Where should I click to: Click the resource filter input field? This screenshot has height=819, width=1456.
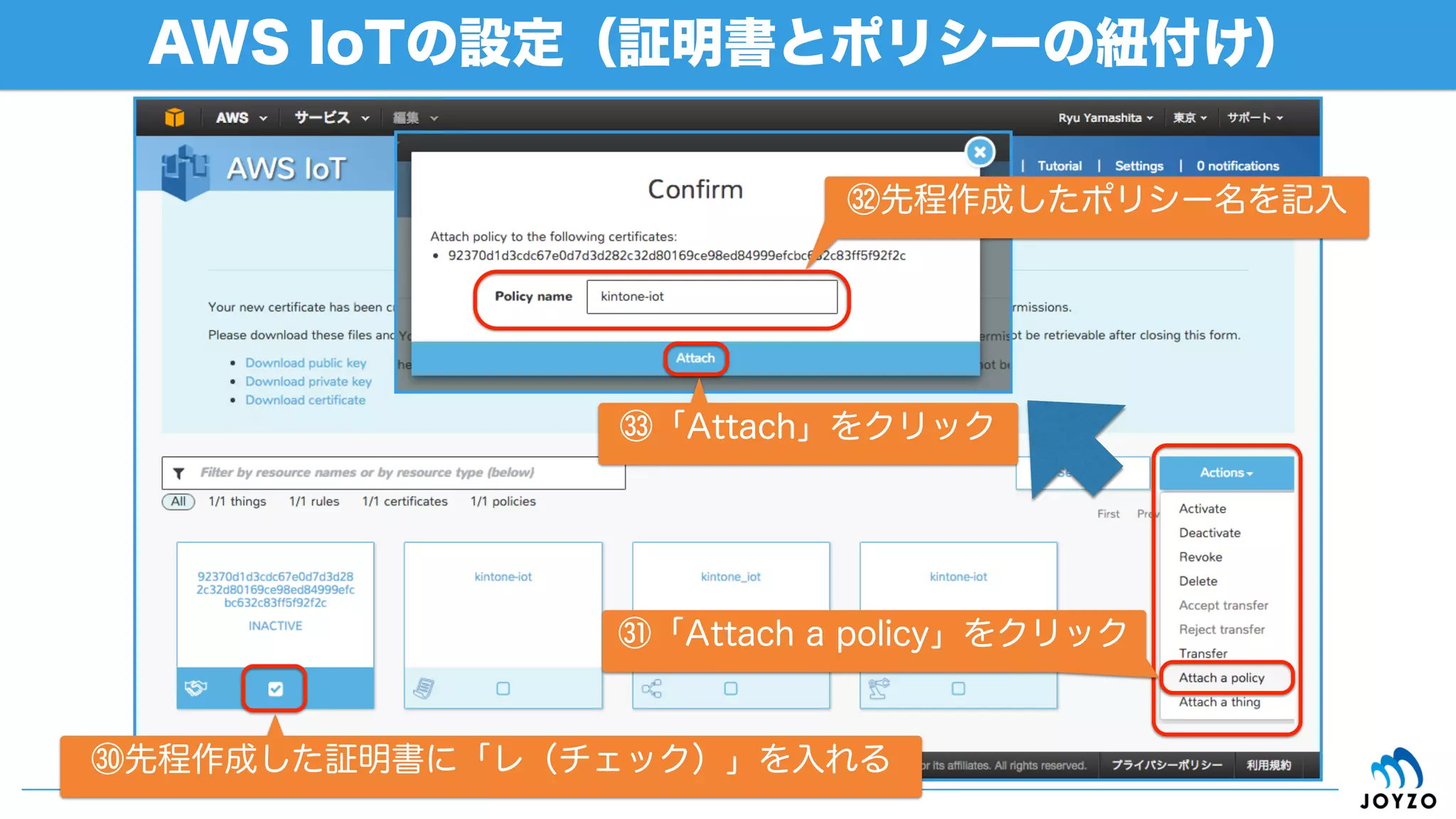393,473
